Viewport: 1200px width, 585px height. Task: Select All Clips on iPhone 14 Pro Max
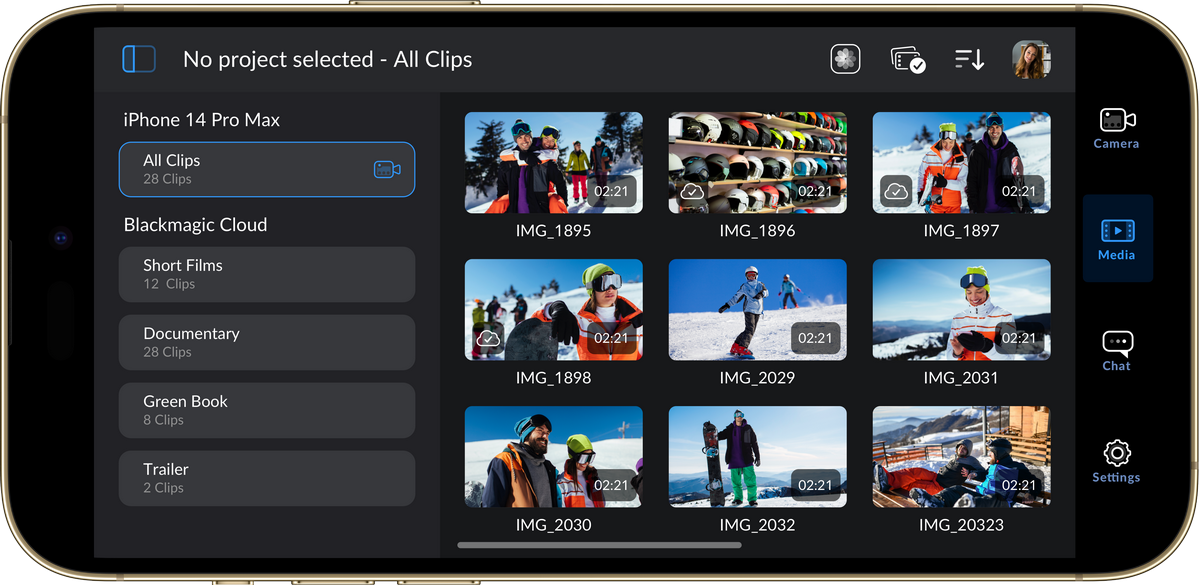[266, 169]
